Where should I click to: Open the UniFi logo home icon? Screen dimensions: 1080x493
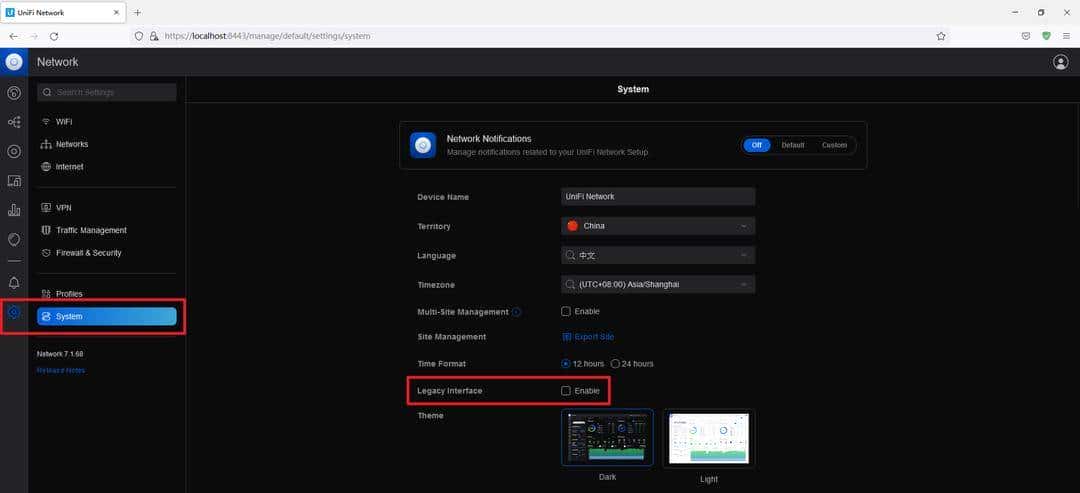(14, 62)
